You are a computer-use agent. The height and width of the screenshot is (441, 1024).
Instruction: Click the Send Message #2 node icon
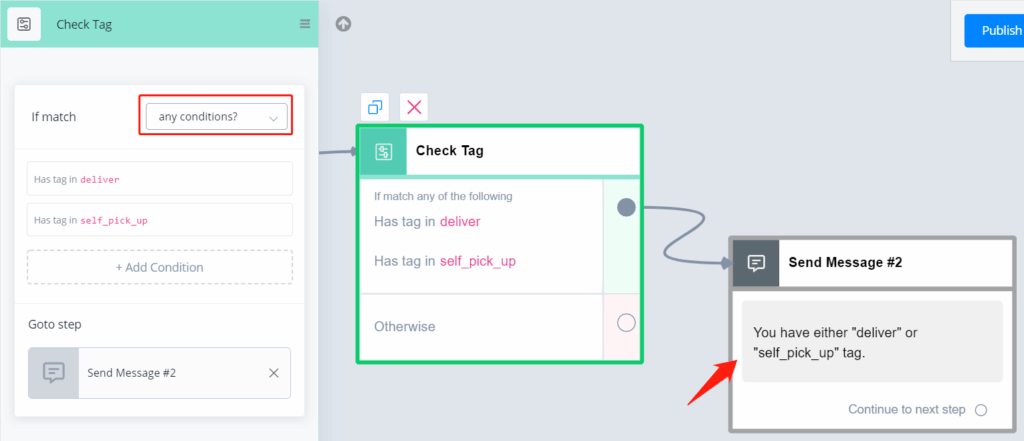pos(756,263)
